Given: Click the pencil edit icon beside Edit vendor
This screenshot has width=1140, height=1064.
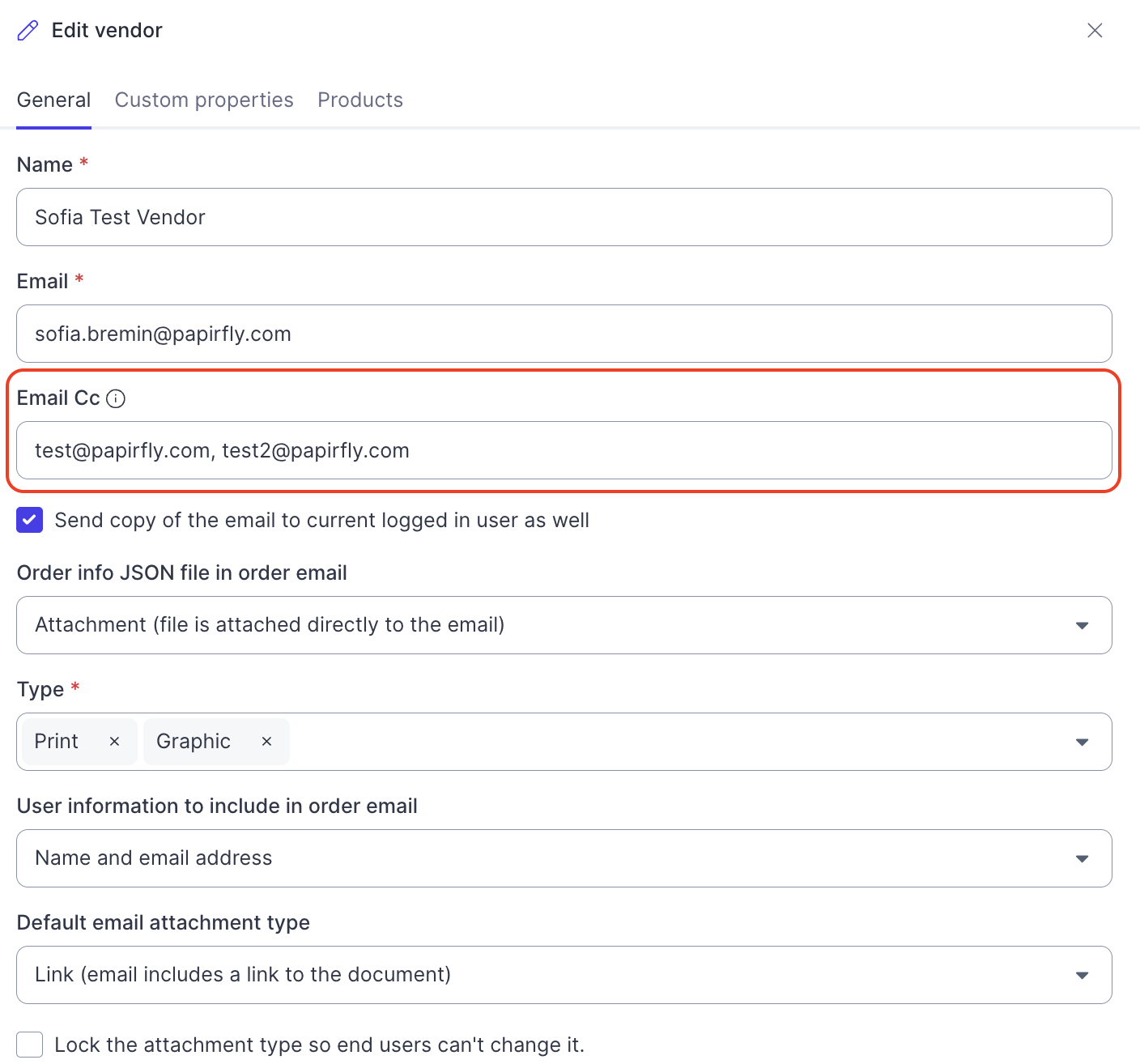Looking at the screenshot, I should pyautogui.click(x=28, y=31).
